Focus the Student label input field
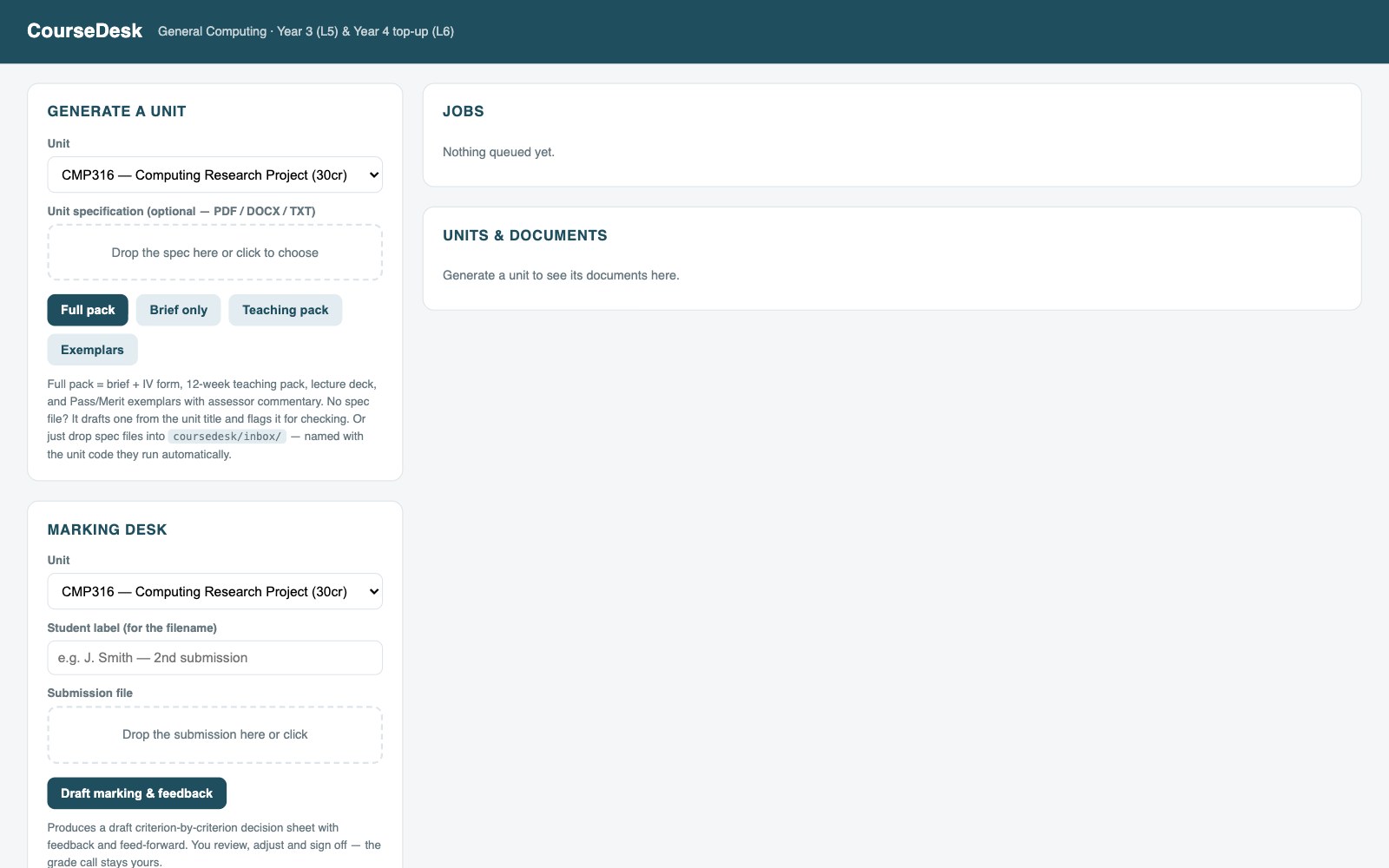The image size is (1389, 868). pos(214,658)
